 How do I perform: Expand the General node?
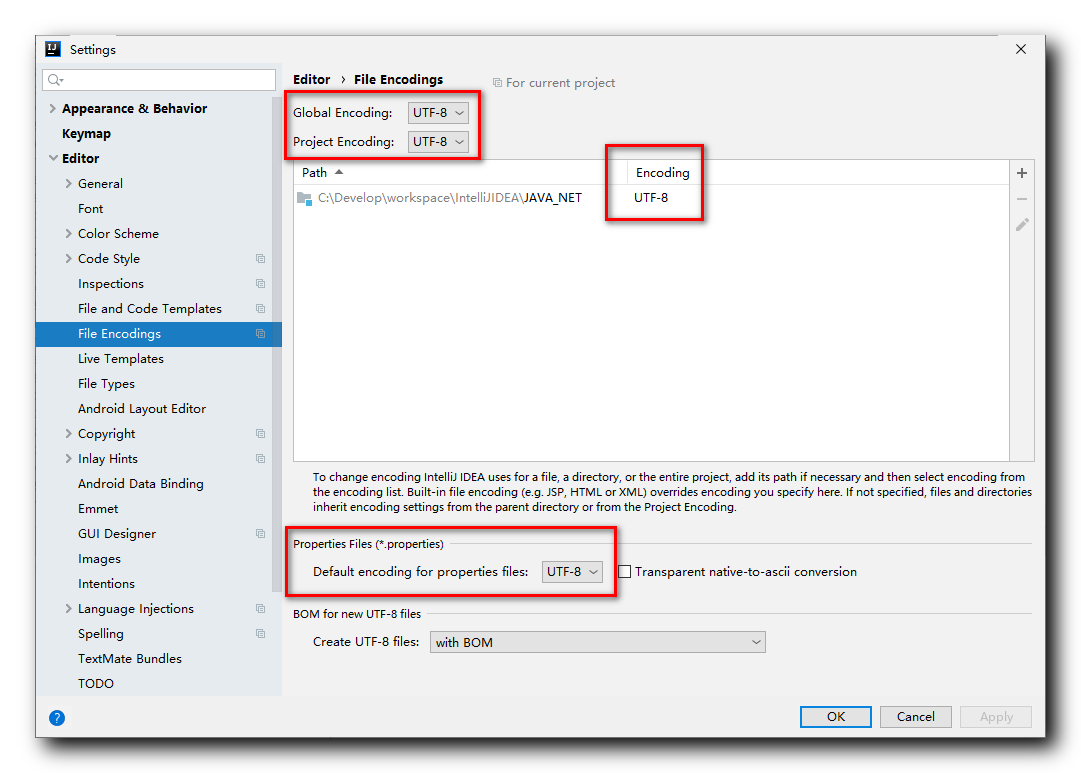(x=68, y=183)
